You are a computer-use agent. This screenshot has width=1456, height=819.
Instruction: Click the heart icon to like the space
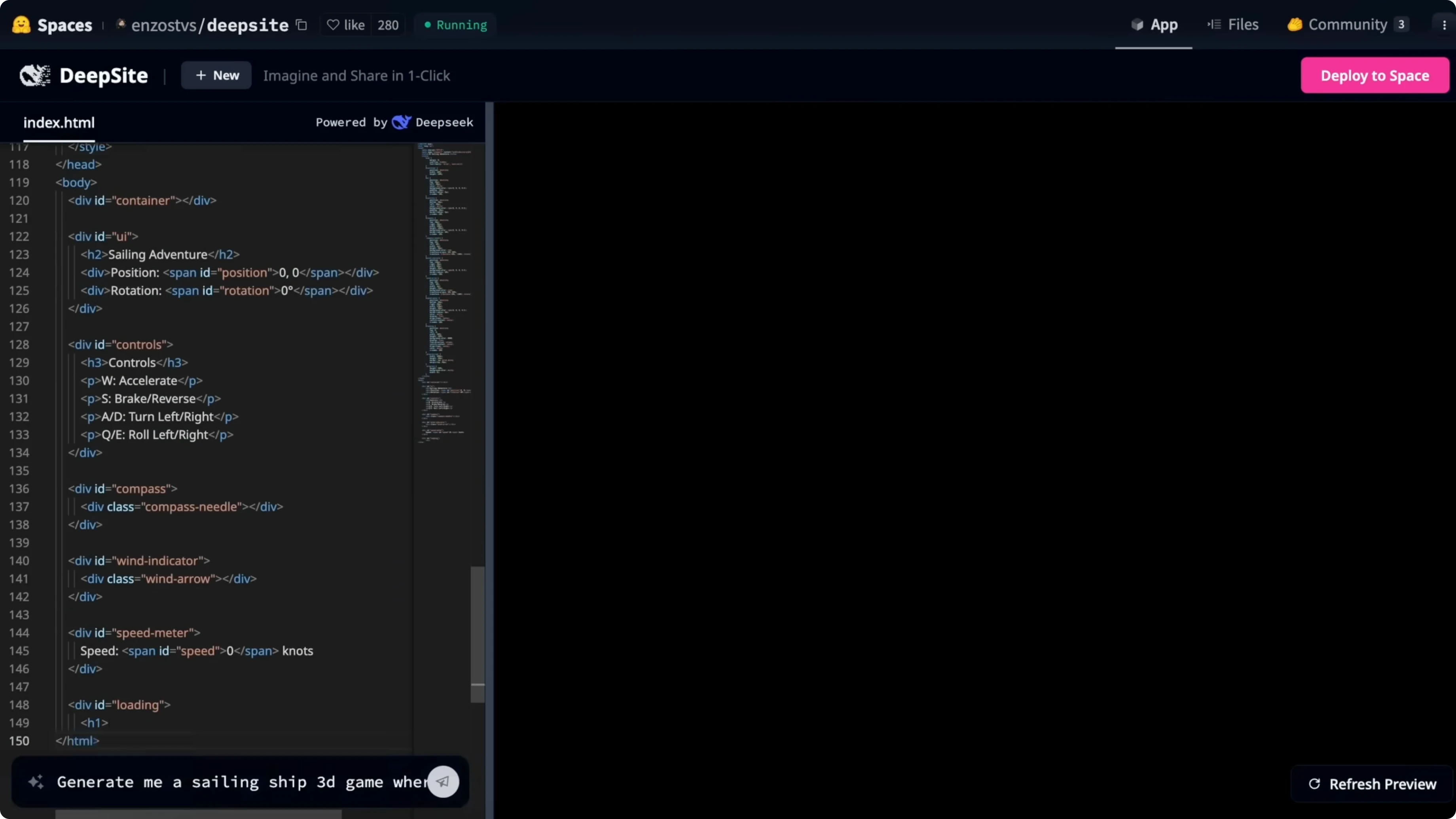tap(333, 24)
